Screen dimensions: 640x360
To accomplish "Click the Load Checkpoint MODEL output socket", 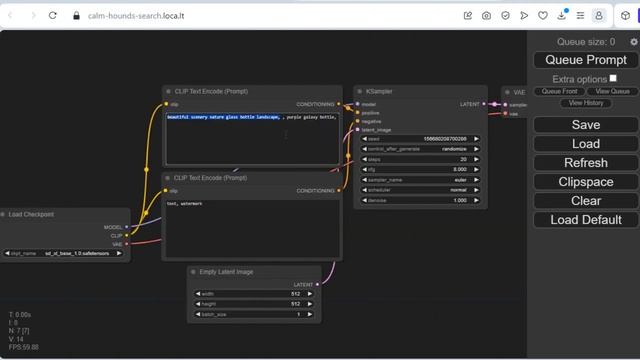I will tap(127, 227).
